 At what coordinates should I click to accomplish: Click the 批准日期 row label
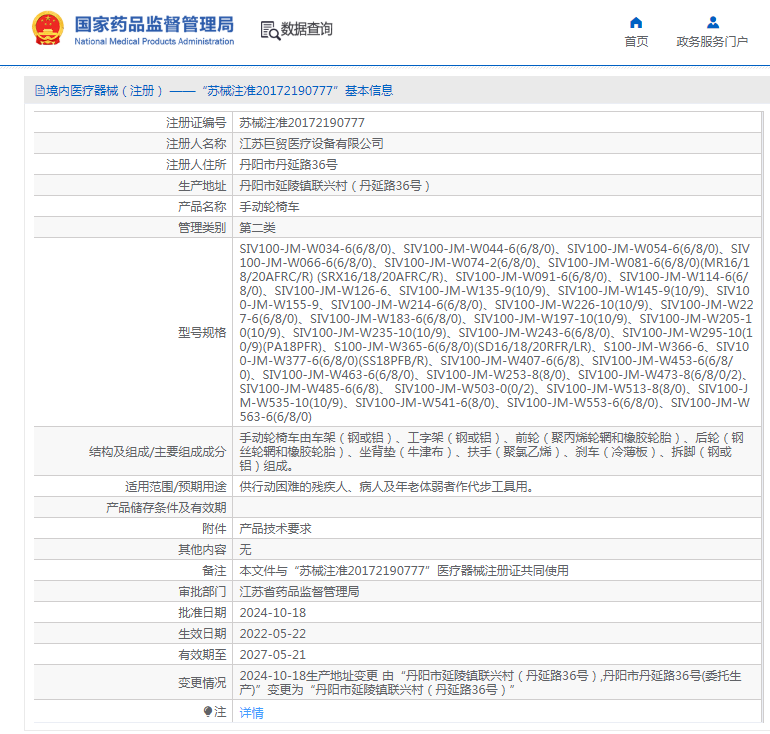pyautogui.click(x=202, y=613)
